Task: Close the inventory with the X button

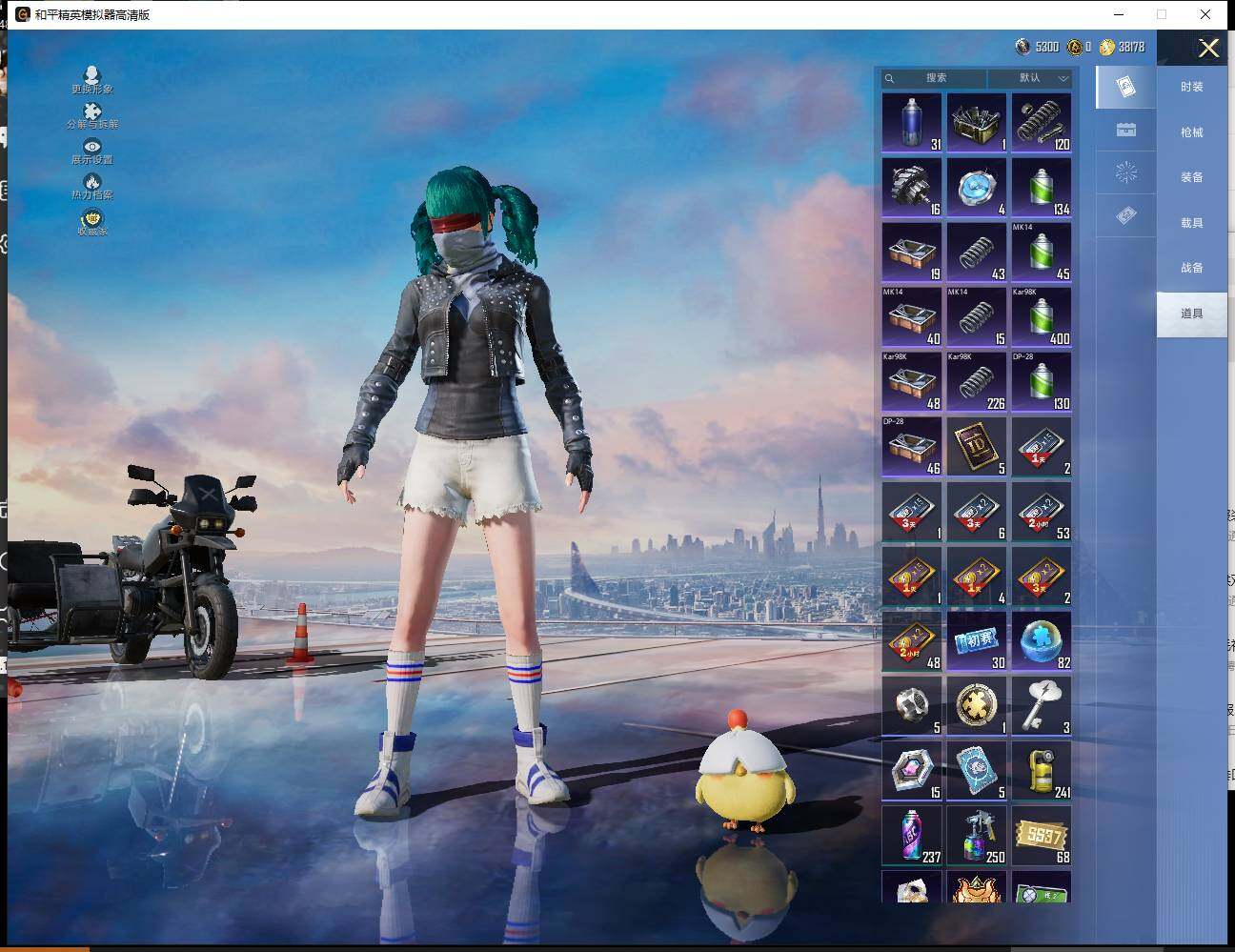Action: [1208, 49]
